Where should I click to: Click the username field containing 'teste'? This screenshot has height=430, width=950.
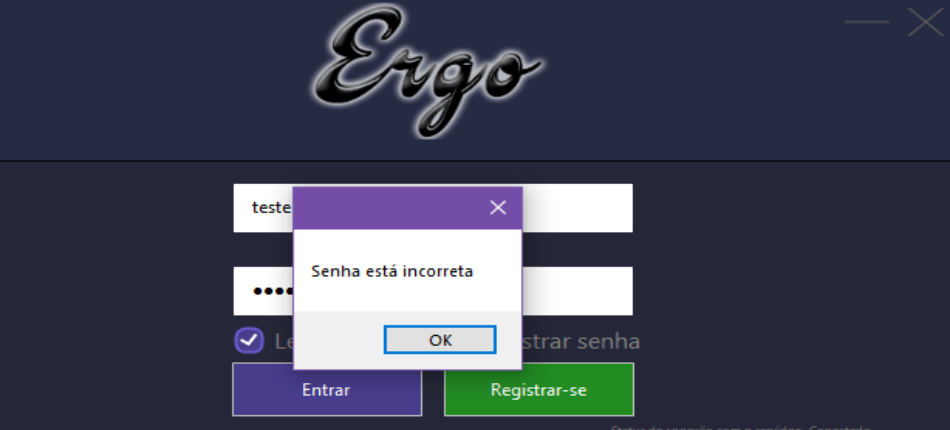(433, 208)
